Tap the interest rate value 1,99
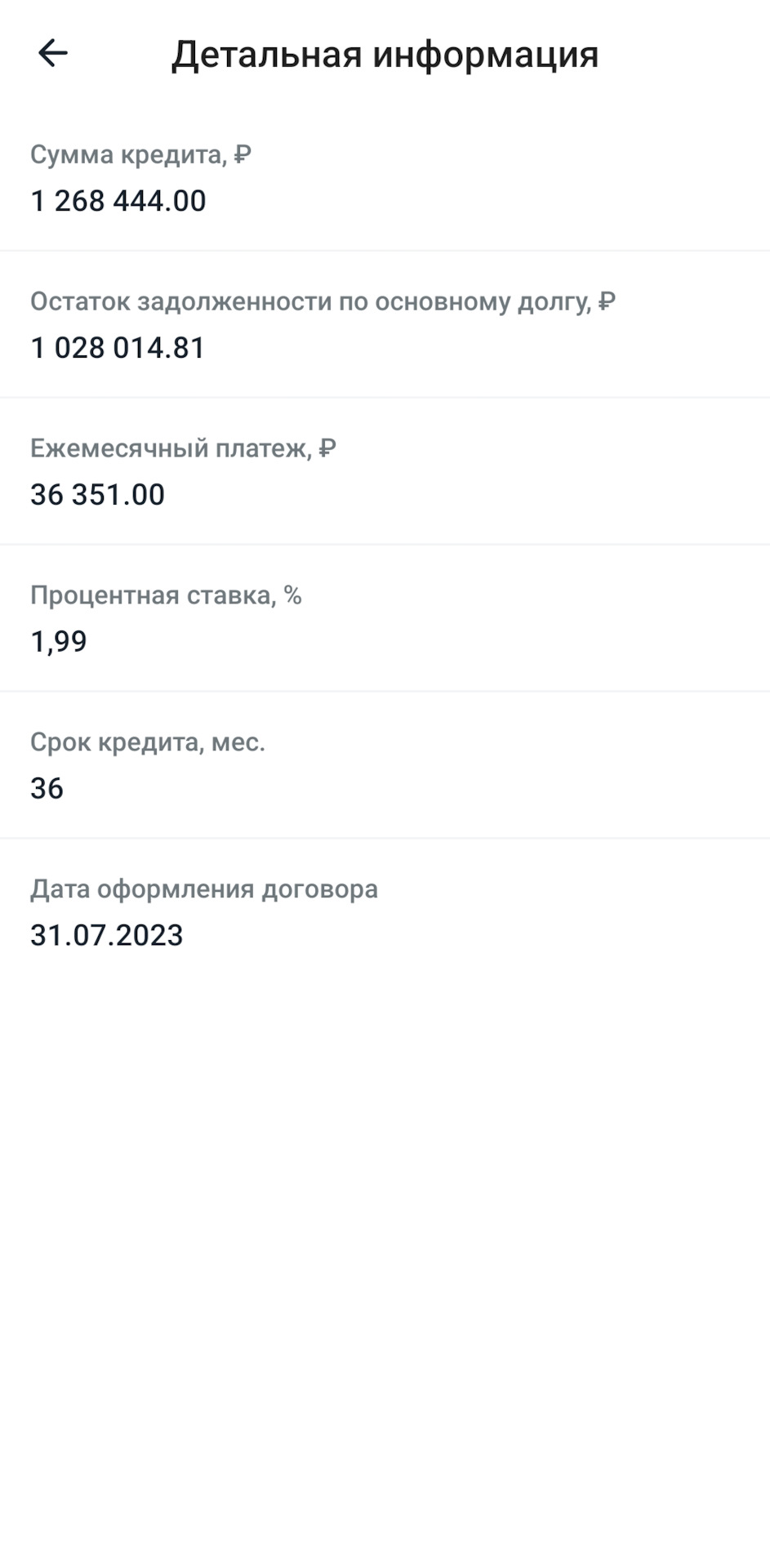Viewport: 770px width, 1568px height. coord(59,642)
